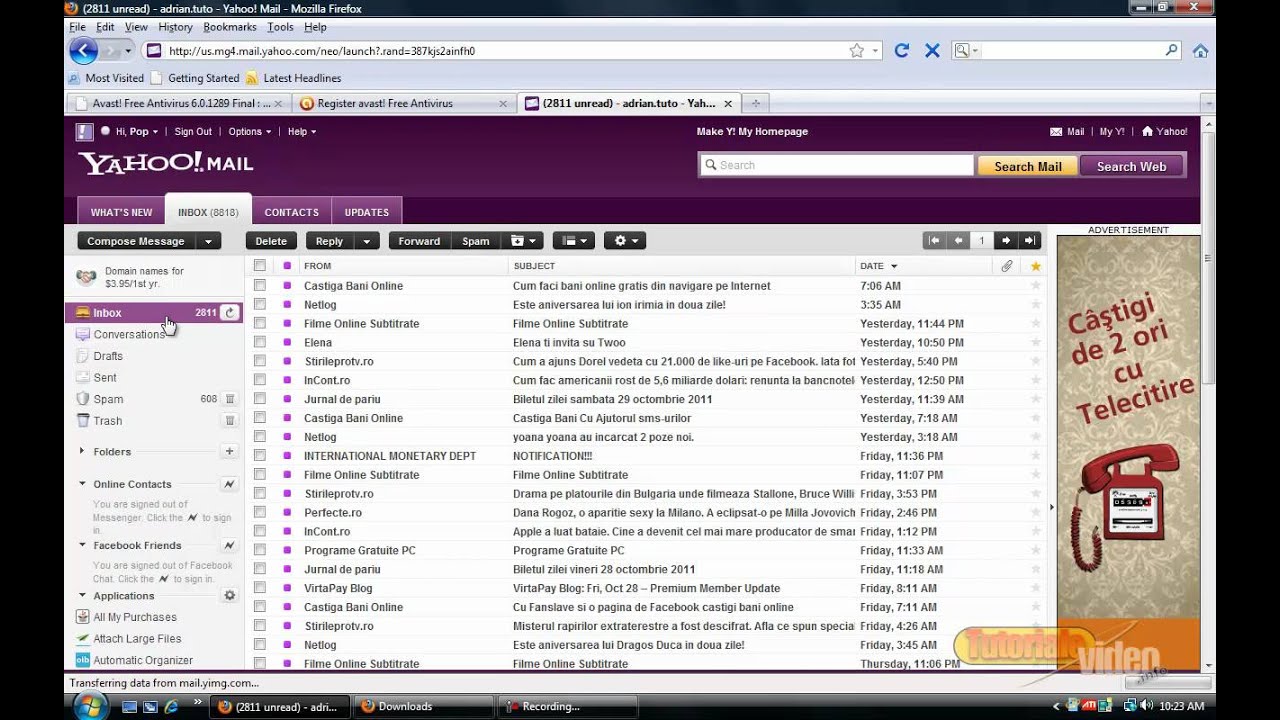Open the Compose Message dropdown arrow
This screenshot has width=1280, height=720.
coord(208,241)
